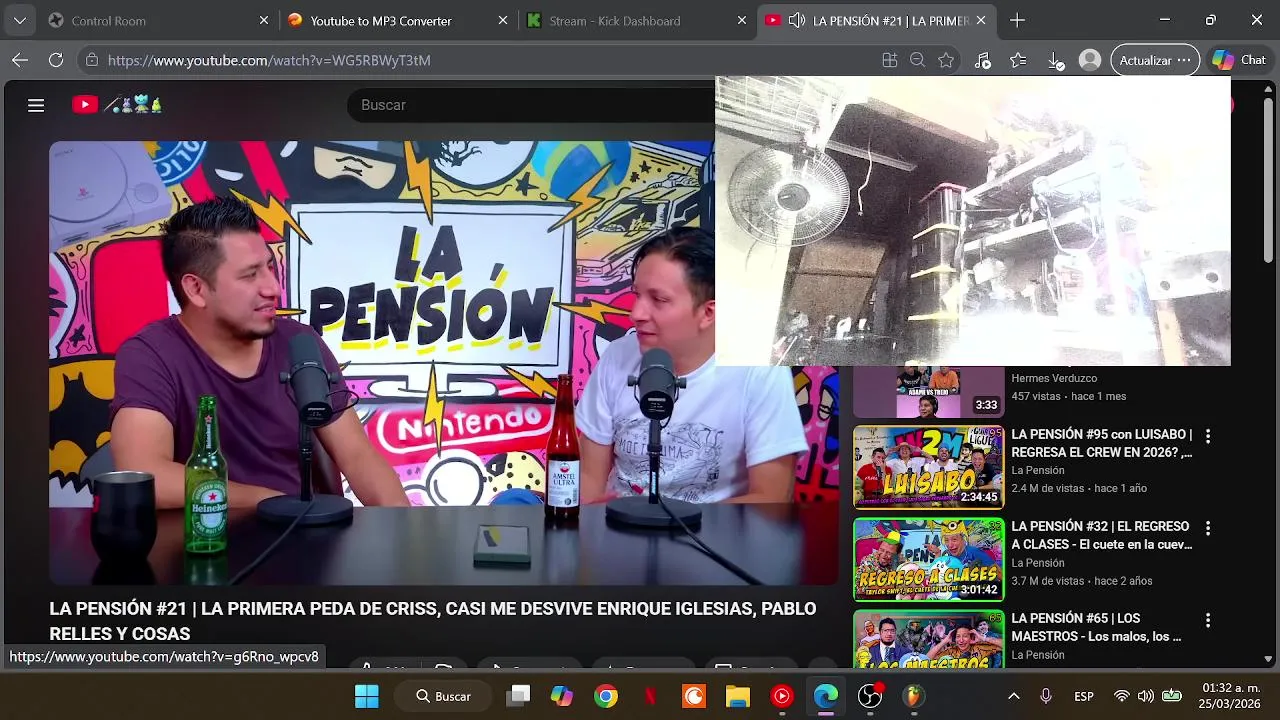
Task: Open OBS Studio from the taskbar
Action: pos(870,696)
